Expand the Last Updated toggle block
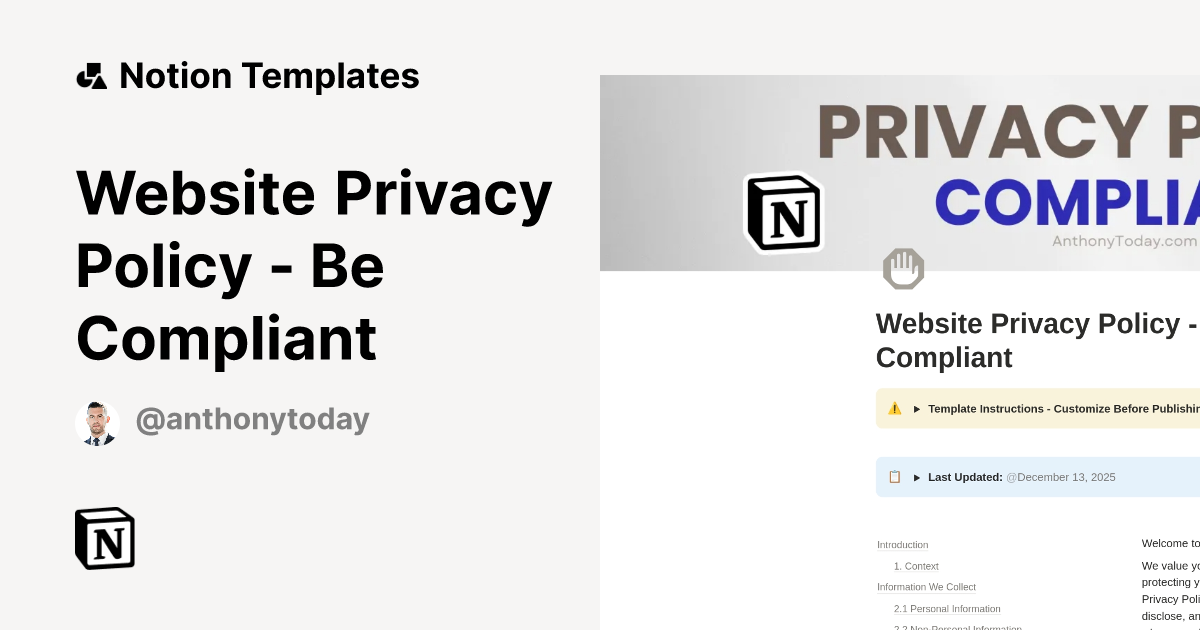Screen dimensions: 1200x630 917,477
